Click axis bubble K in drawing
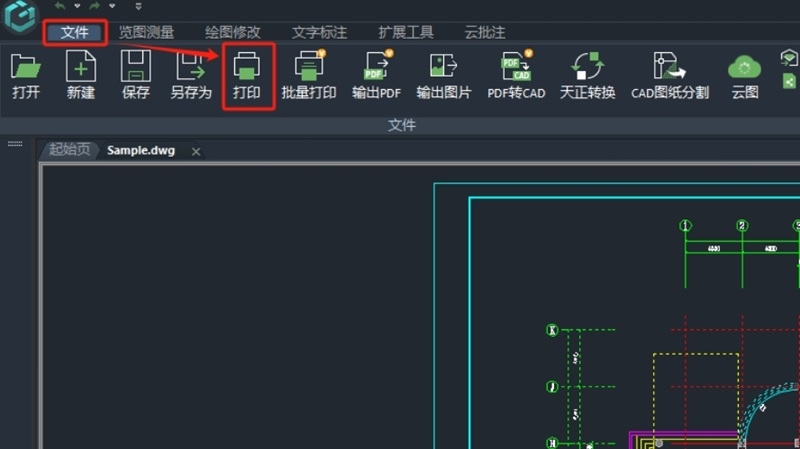 click(552, 330)
